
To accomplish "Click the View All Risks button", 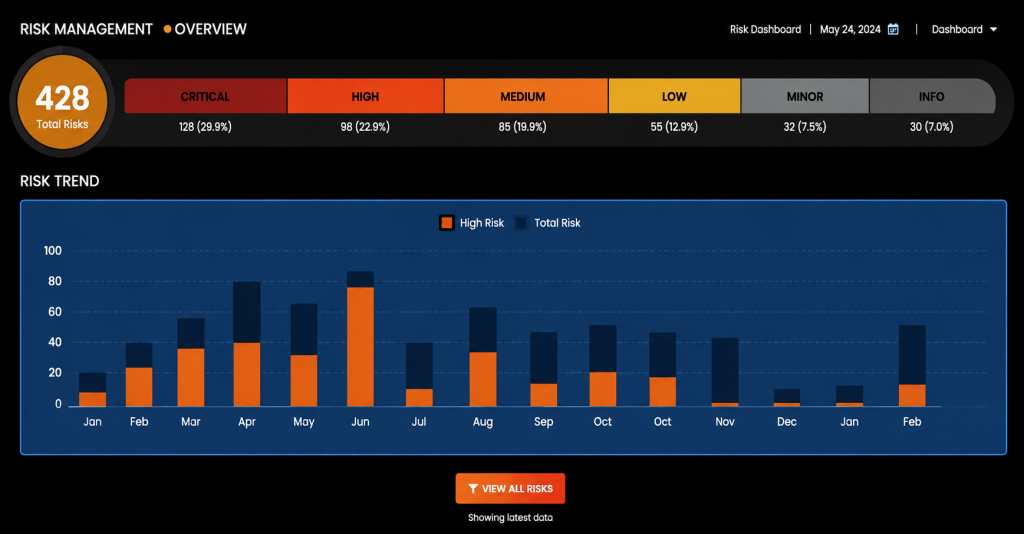I will [510, 488].
